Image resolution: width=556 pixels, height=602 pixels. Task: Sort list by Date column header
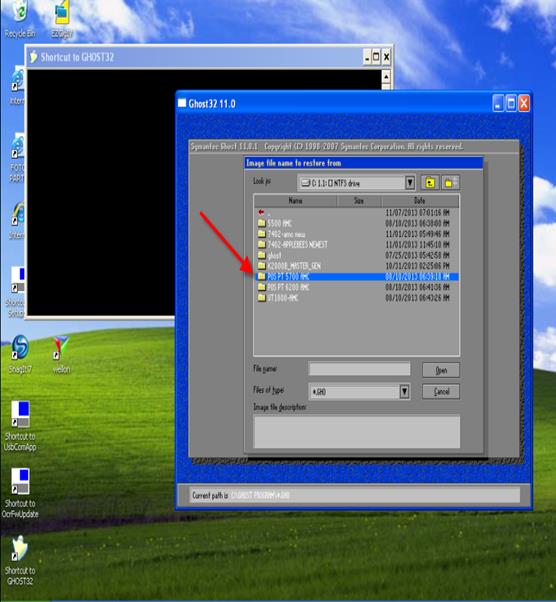click(x=420, y=201)
